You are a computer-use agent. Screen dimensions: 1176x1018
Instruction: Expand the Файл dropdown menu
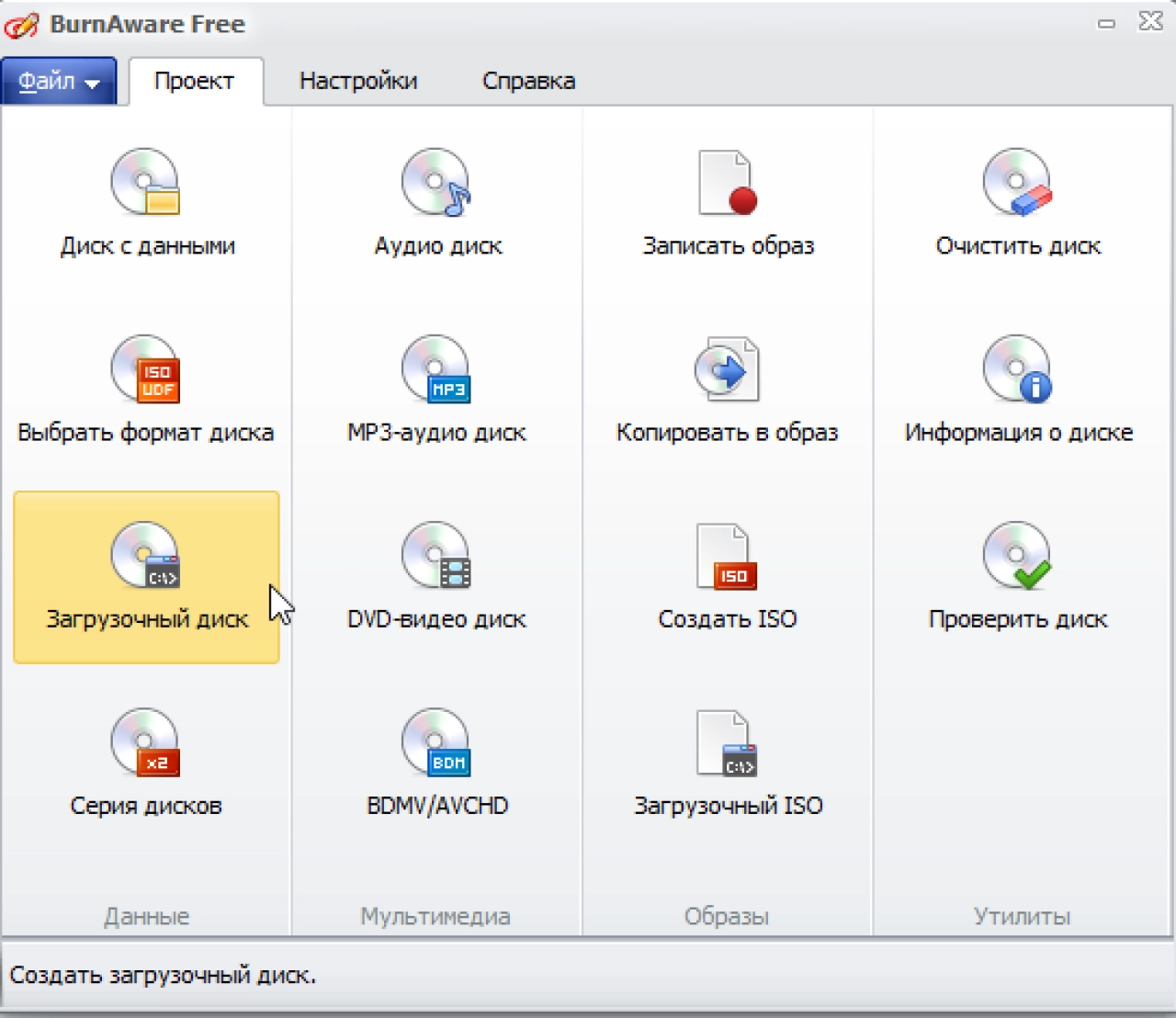click(59, 81)
